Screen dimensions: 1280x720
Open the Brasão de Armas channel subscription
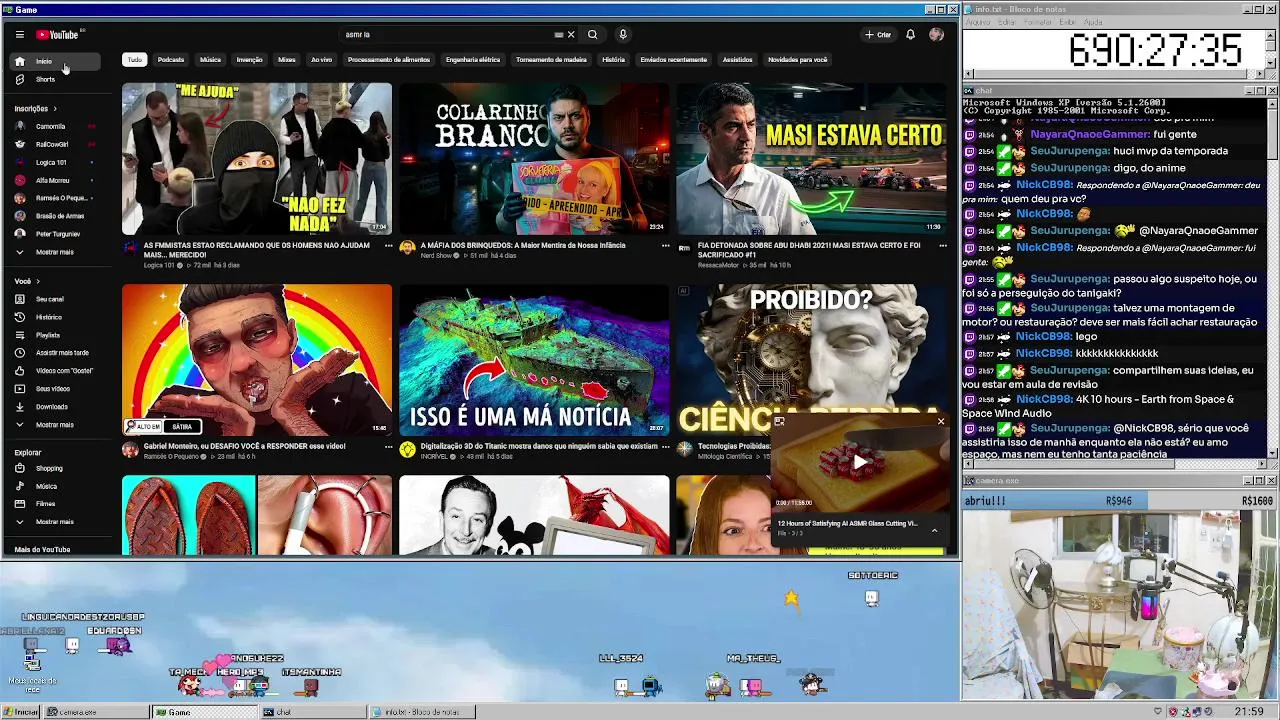tap(55, 216)
